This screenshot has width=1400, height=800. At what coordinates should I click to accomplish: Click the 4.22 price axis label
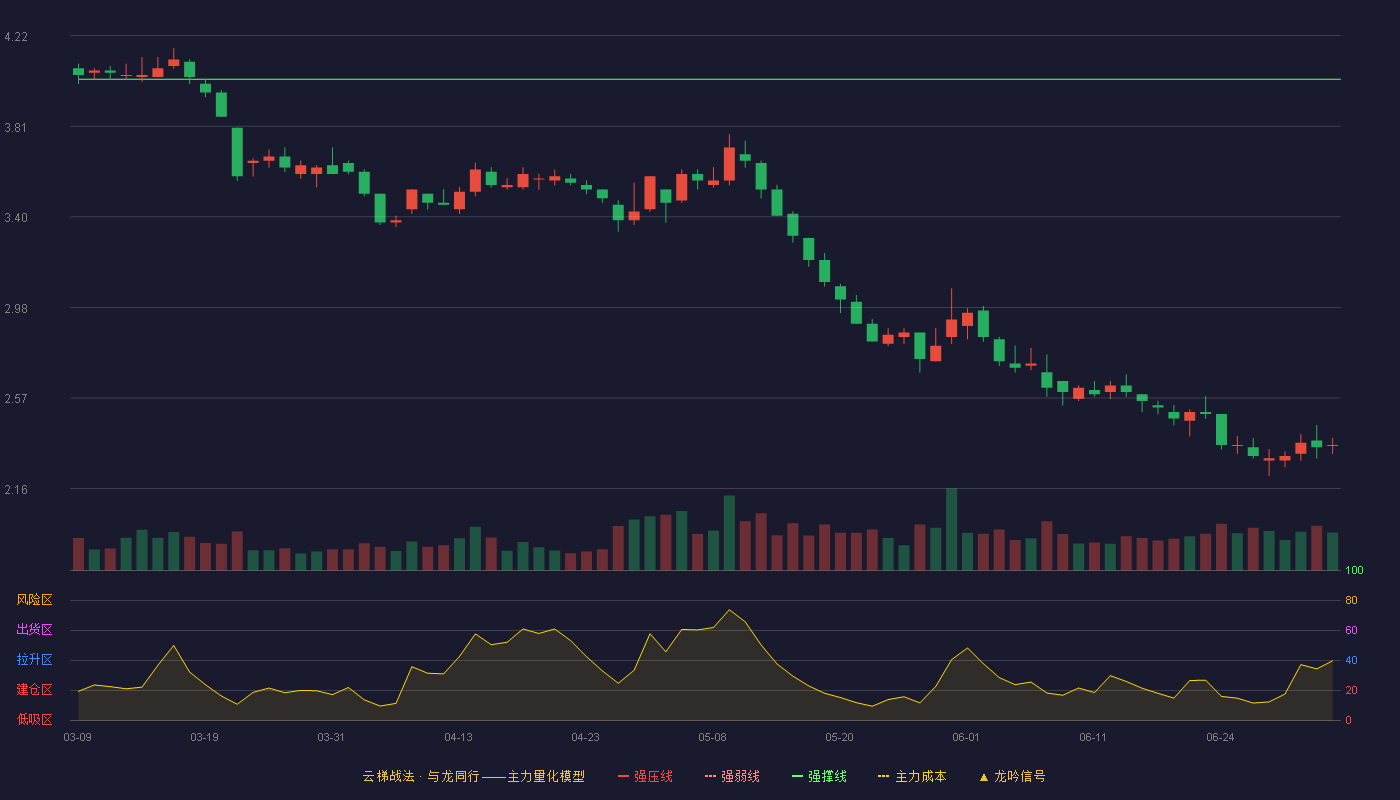click(x=16, y=37)
